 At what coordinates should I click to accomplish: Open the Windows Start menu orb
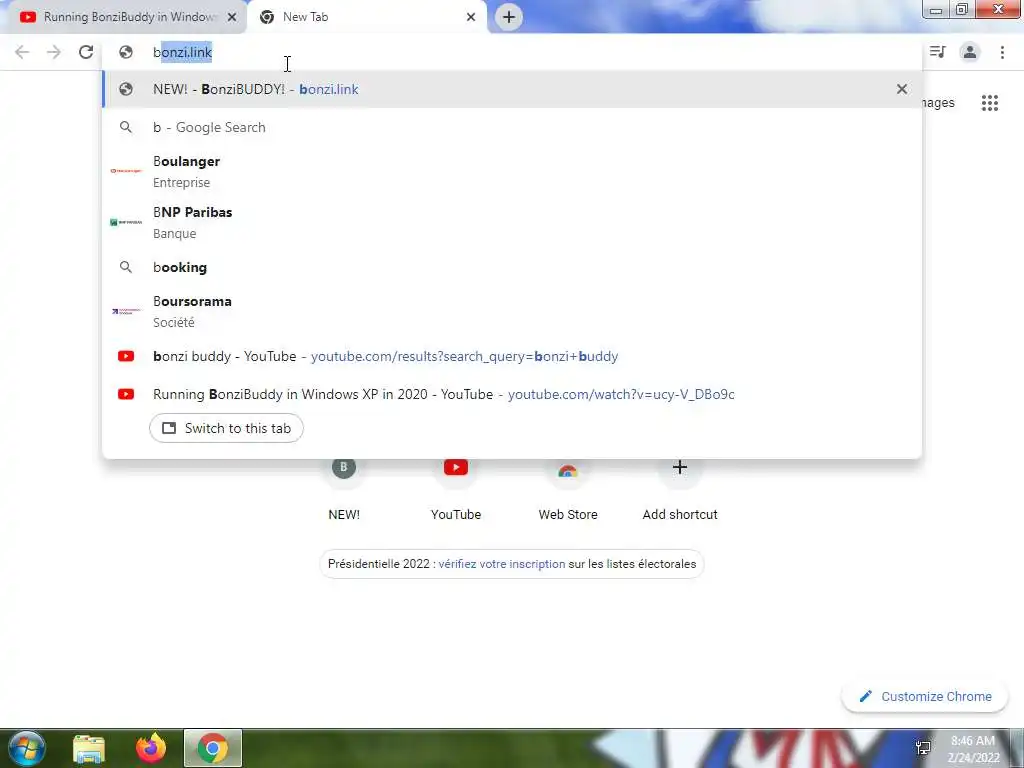pyautogui.click(x=26, y=748)
